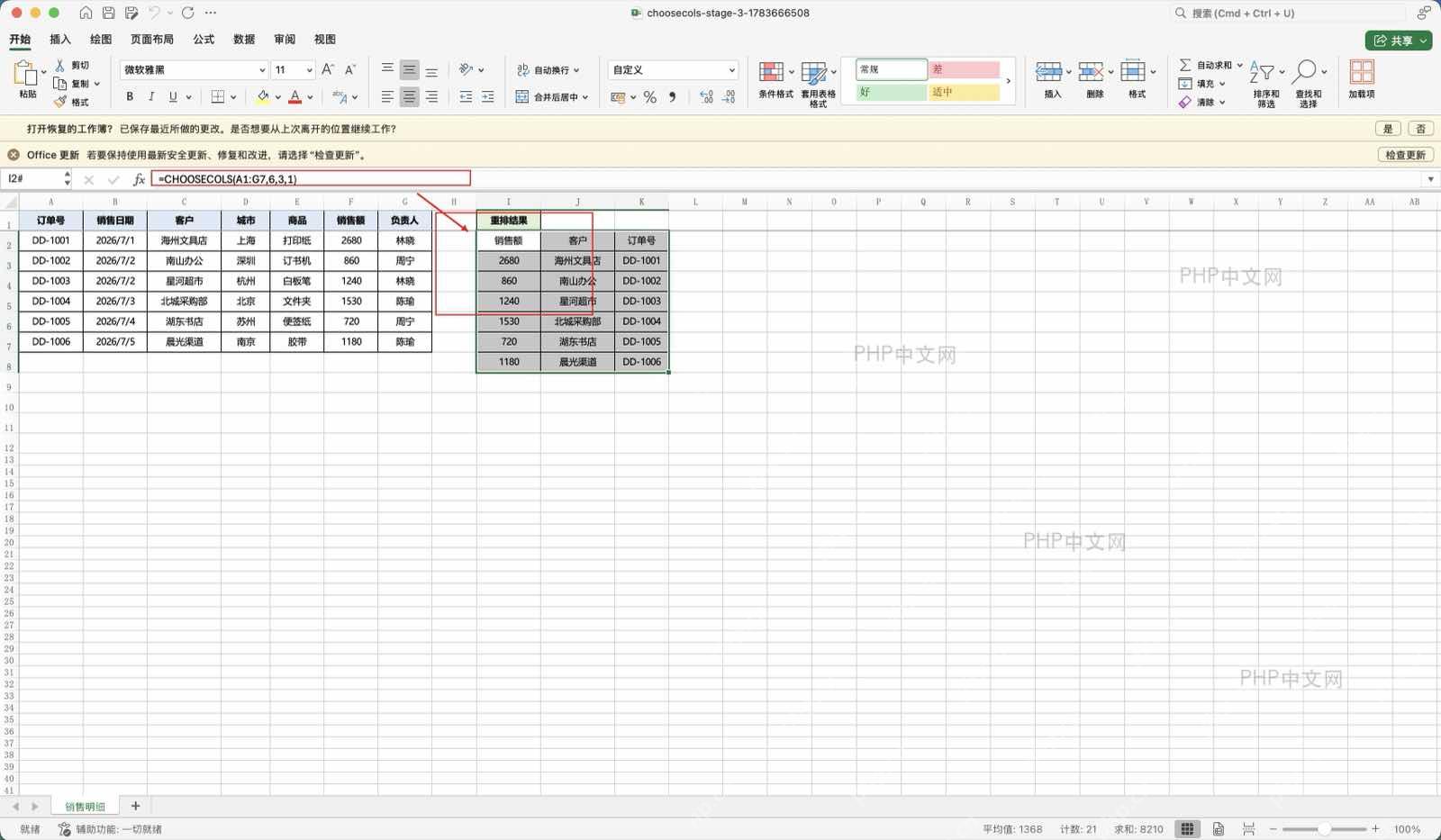Open the 插入 ribbon tab

60,40
